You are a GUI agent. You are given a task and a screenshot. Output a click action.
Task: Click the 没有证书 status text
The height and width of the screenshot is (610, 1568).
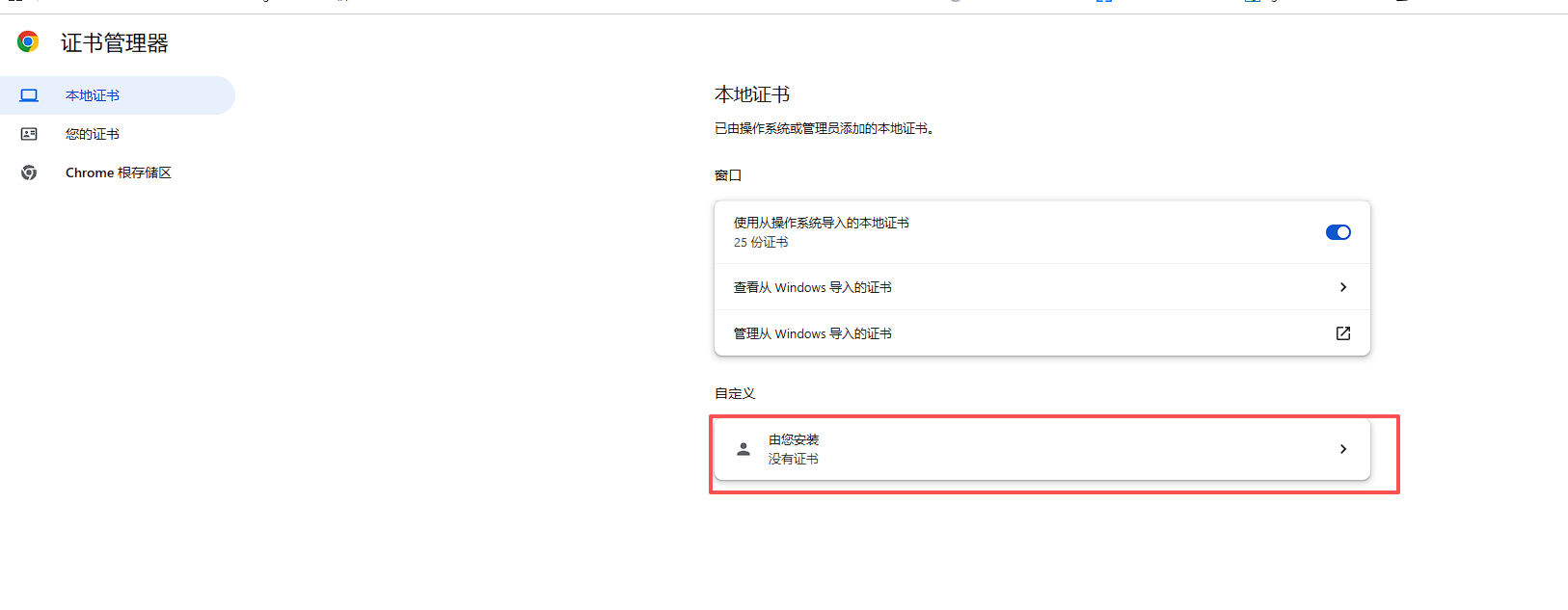[794, 459]
